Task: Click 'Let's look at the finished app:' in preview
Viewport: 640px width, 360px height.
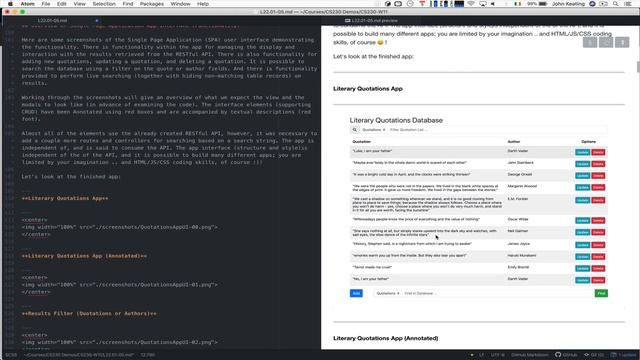Action: coord(373,56)
